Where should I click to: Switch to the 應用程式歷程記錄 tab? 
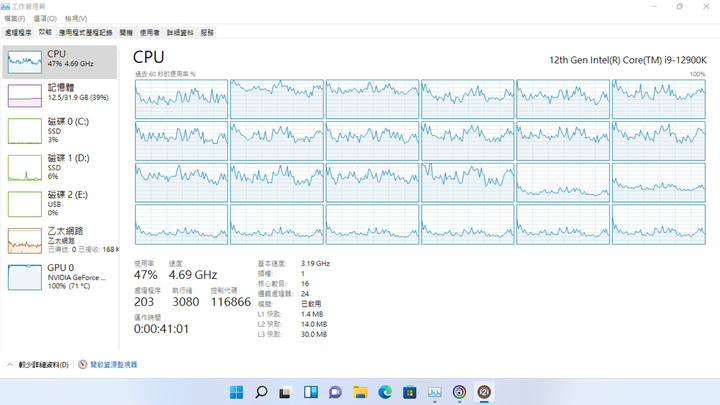(85, 33)
